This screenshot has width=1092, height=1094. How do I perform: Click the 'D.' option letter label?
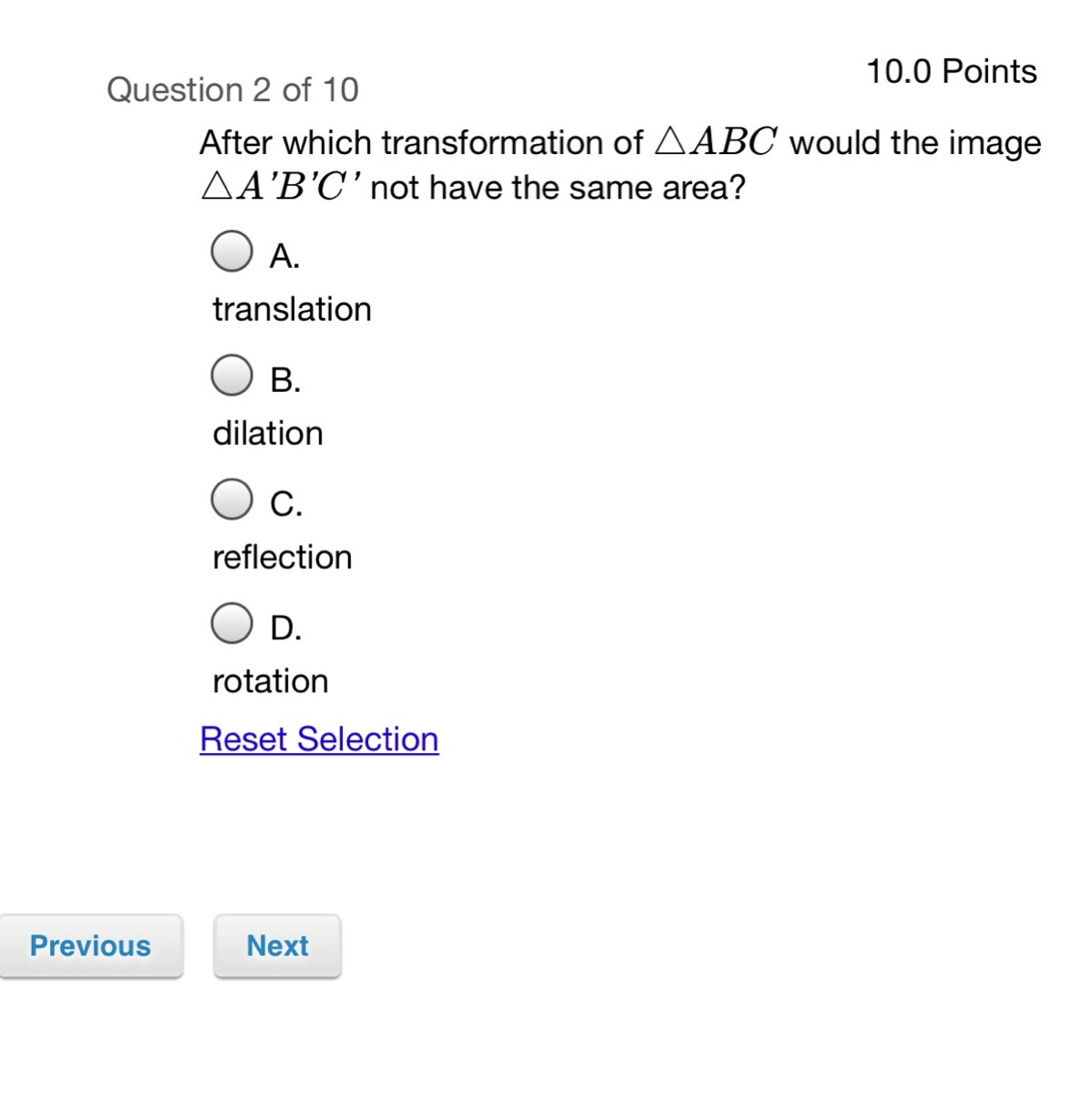pos(285,628)
